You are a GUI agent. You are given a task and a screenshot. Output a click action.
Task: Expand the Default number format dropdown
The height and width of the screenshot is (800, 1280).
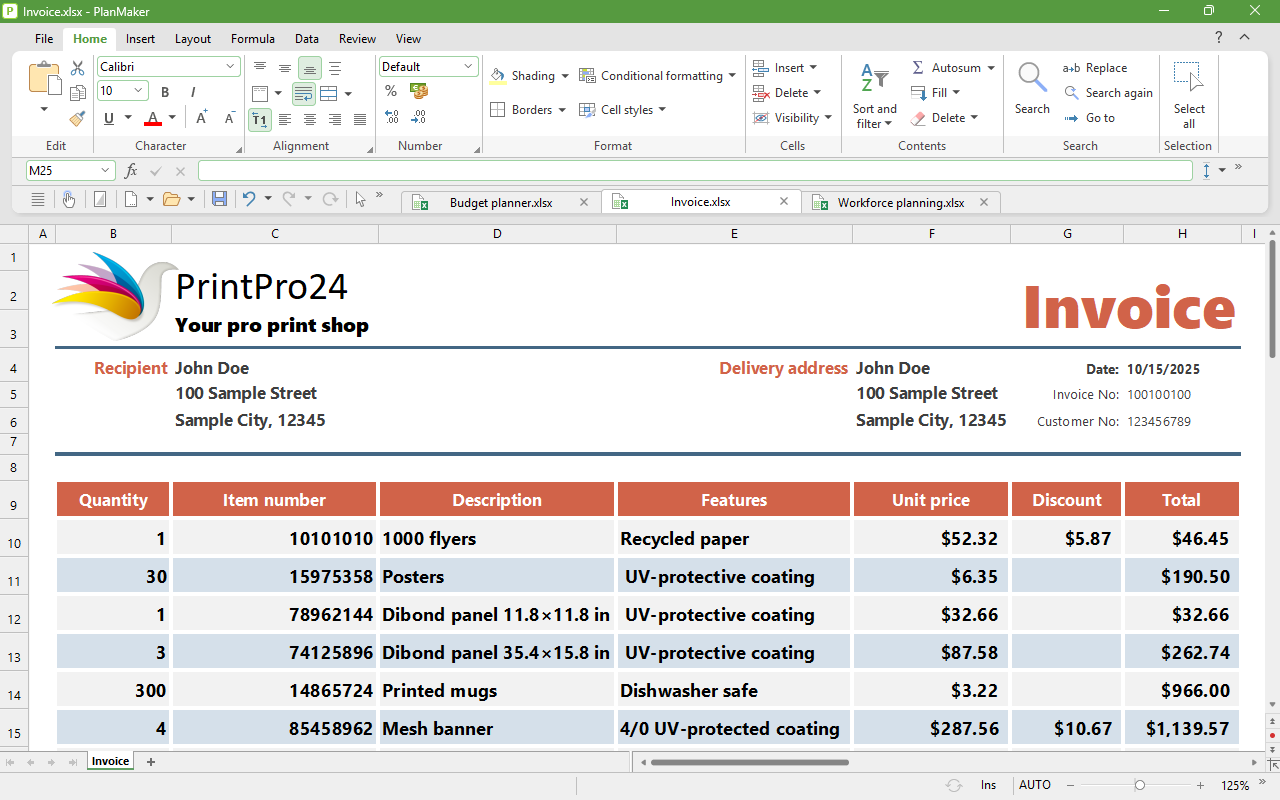click(429, 67)
